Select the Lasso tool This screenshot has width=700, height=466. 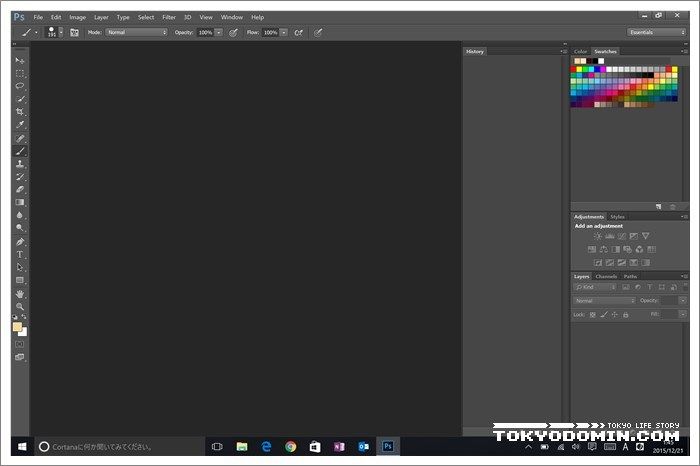pyautogui.click(x=20, y=86)
